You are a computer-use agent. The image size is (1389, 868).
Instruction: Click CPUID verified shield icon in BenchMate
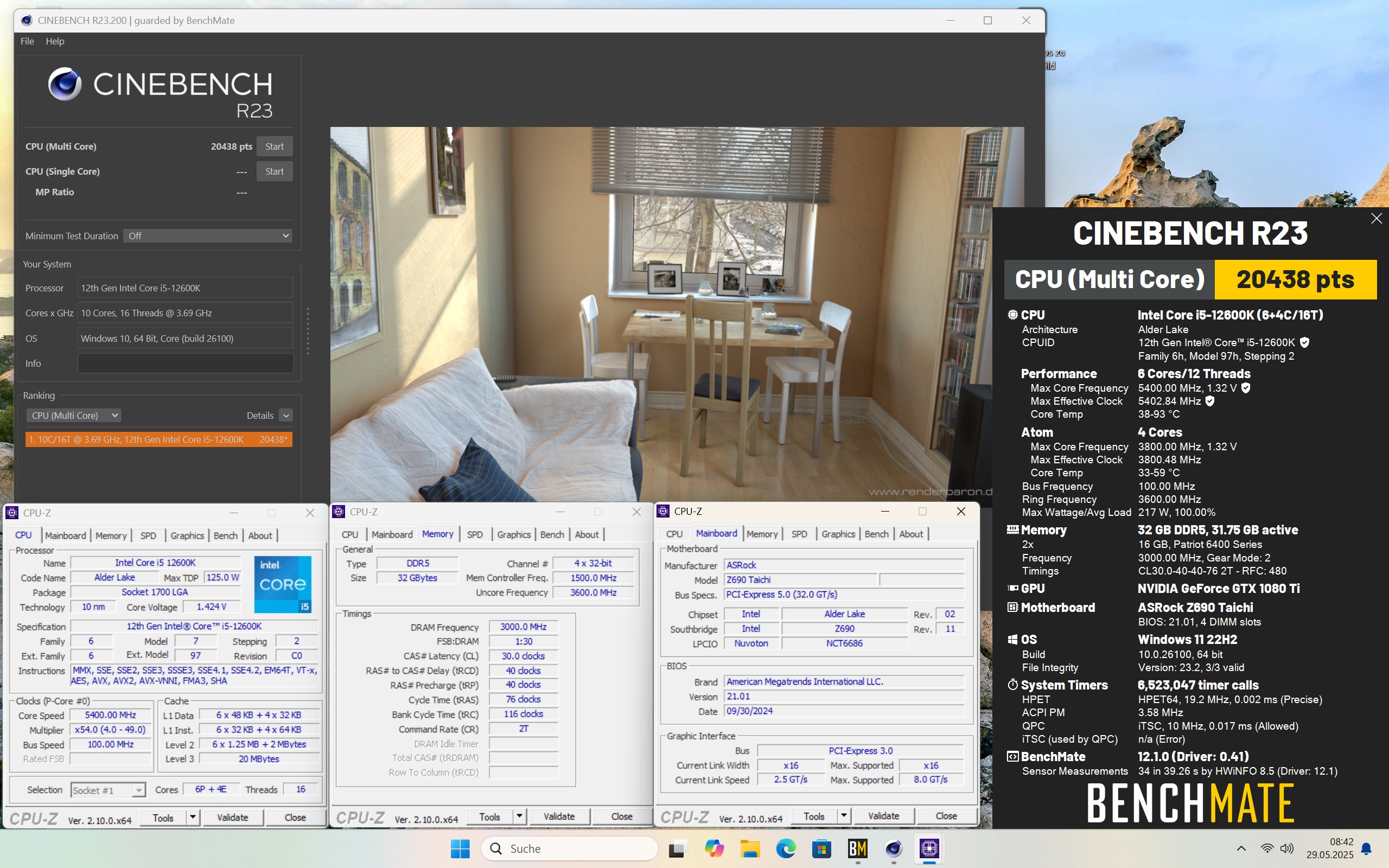pos(1304,343)
